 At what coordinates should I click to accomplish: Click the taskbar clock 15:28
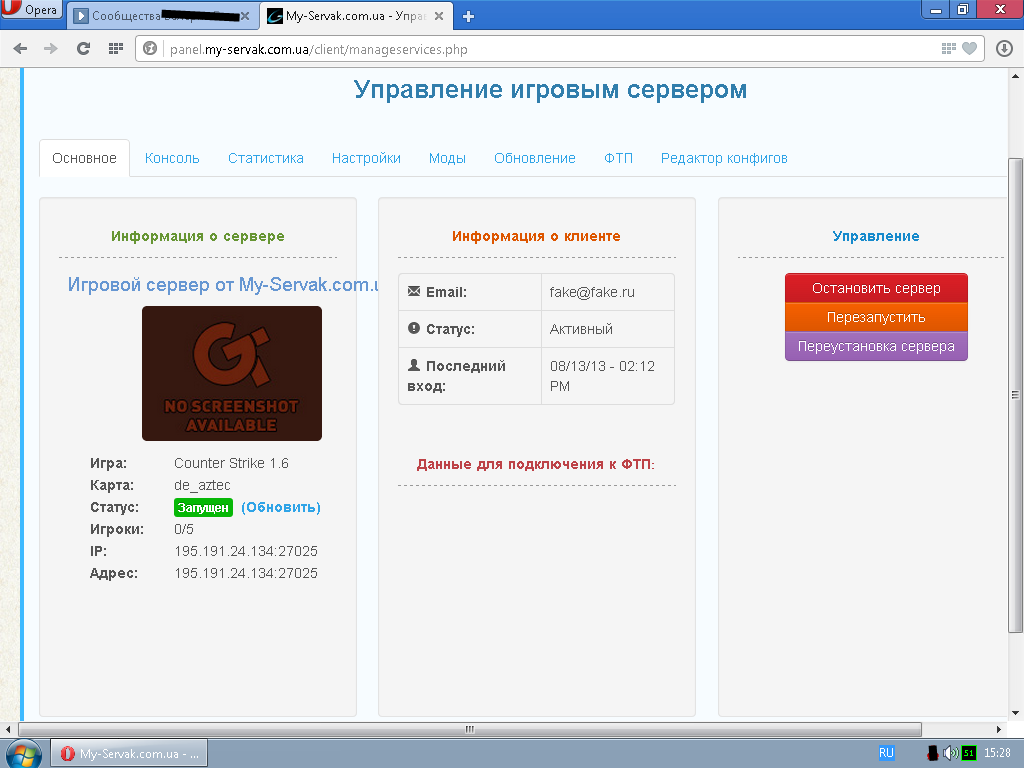point(997,753)
